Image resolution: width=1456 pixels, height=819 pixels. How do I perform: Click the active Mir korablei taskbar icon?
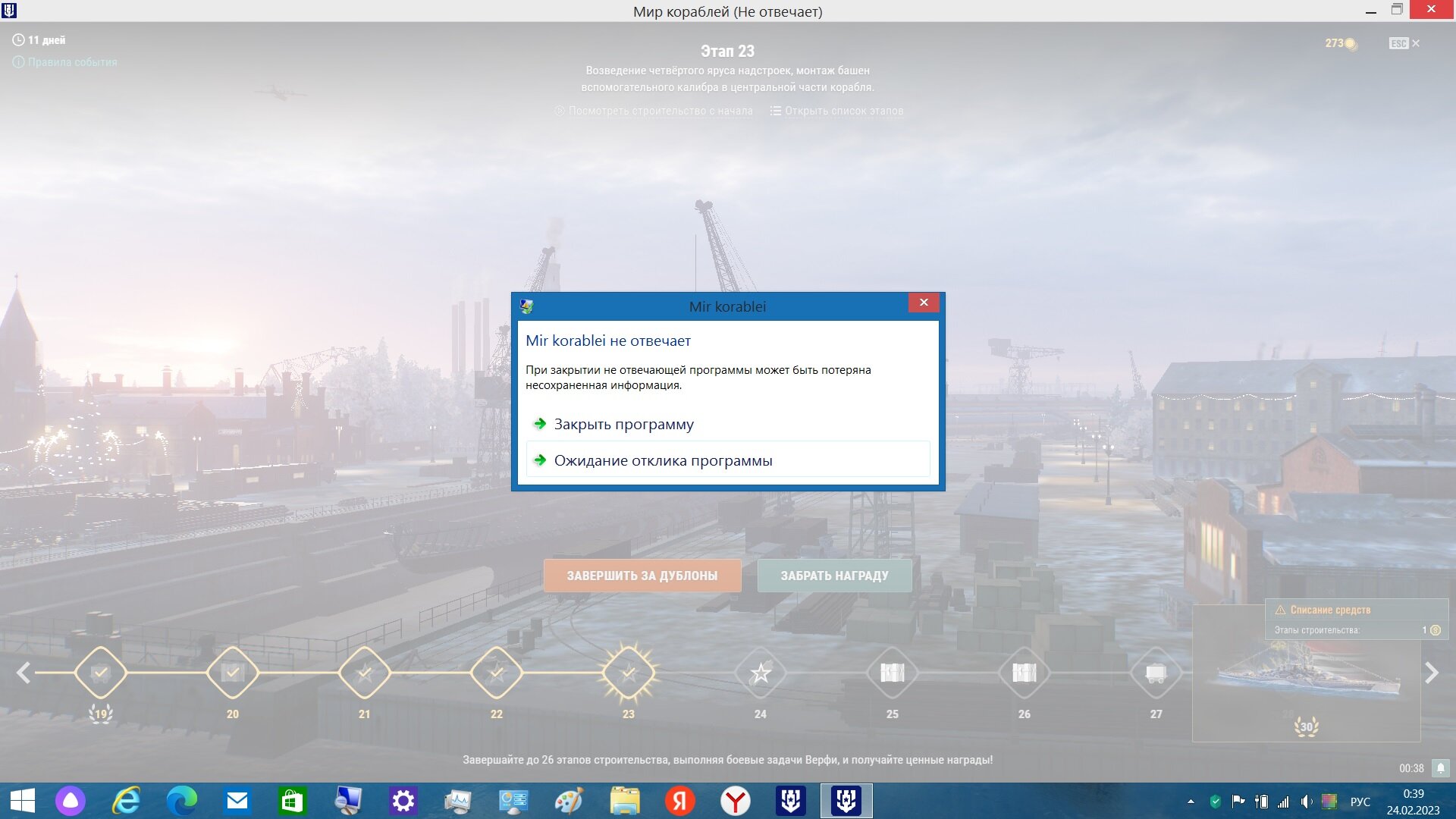[x=846, y=801]
